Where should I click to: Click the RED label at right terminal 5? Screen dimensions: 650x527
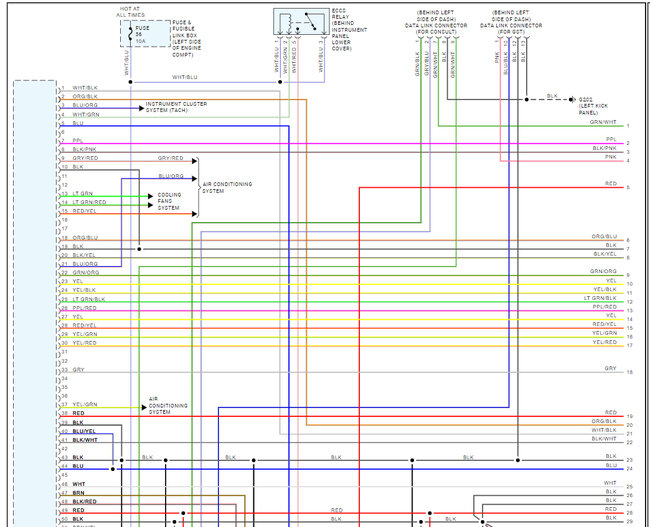click(x=611, y=183)
